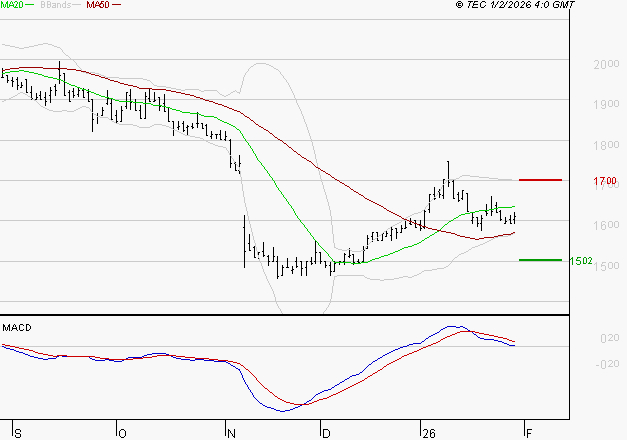This screenshot has width=627, height=440.
Task: Click the TEC copyright timestamp text
Action: (x=515, y=5)
